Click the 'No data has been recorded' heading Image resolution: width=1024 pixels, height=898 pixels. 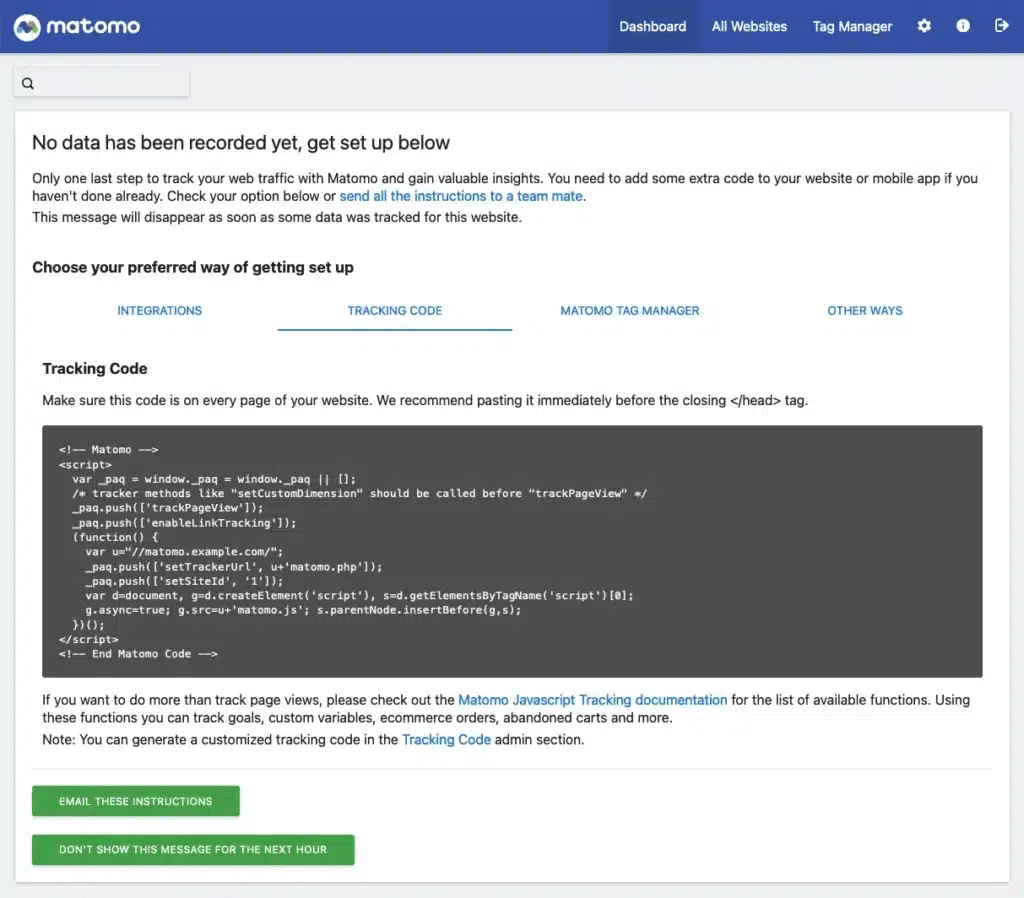[x=241, y=143]
